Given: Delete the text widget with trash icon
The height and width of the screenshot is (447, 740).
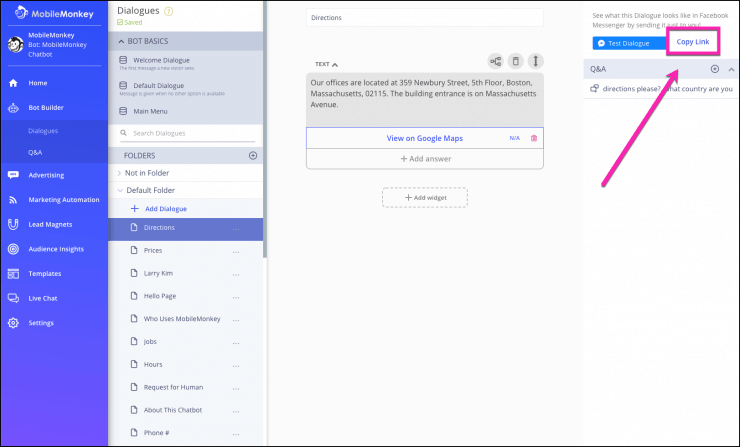Looking at the screenshot, I should point(515,61).
